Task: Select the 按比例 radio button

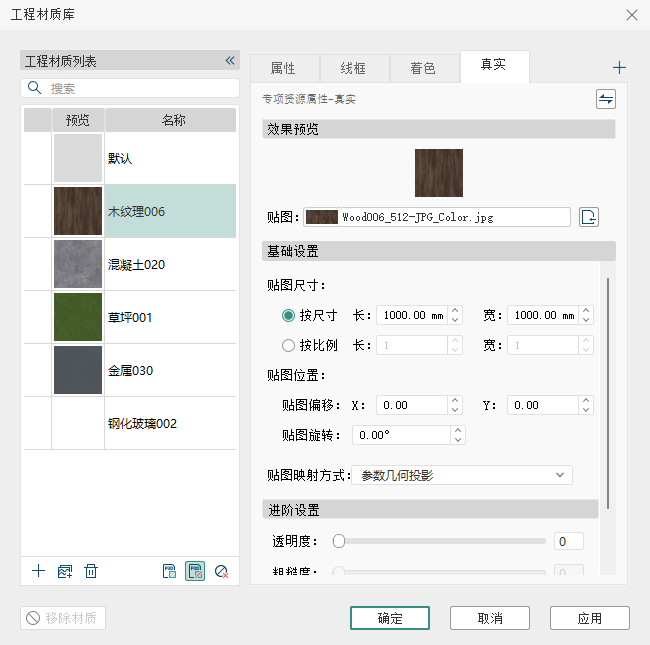Action: point(289,345)
